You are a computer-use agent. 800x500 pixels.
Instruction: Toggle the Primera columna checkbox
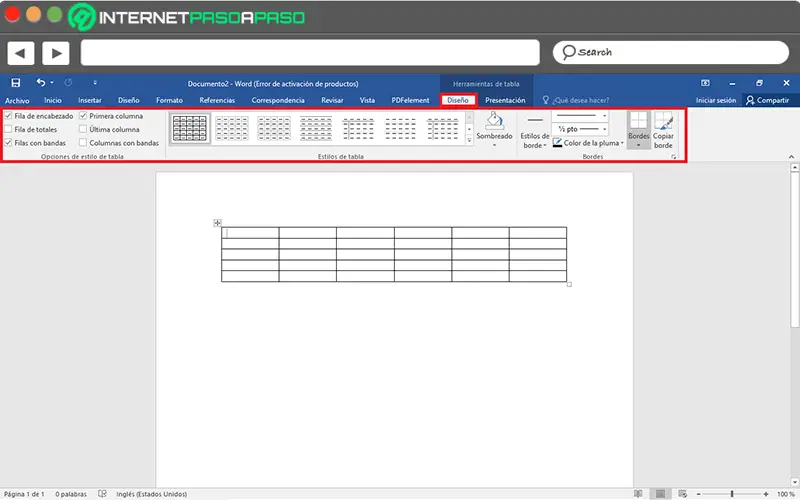pos(83,116)
